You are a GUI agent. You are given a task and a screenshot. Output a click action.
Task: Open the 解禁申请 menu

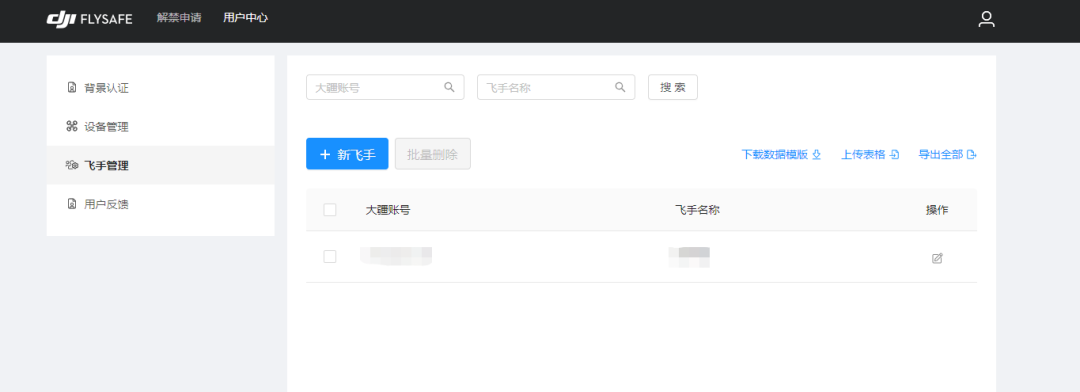click(179, 18)
